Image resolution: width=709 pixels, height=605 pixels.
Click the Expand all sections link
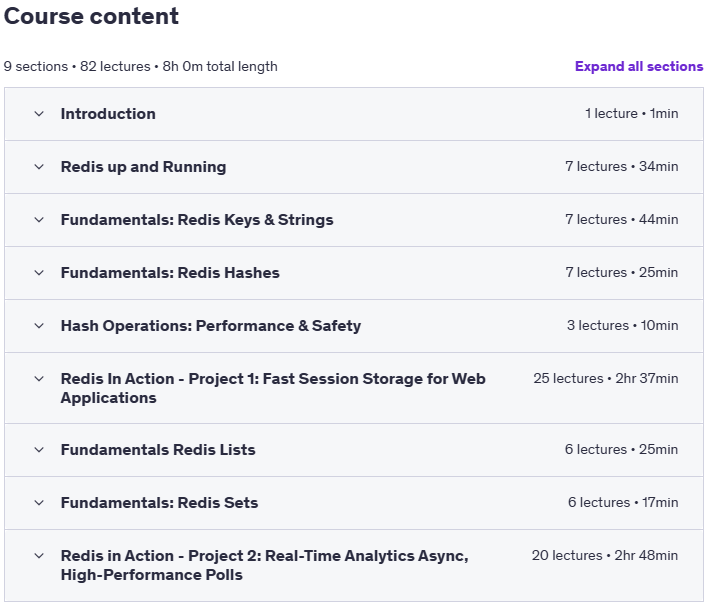click(639, 66)
